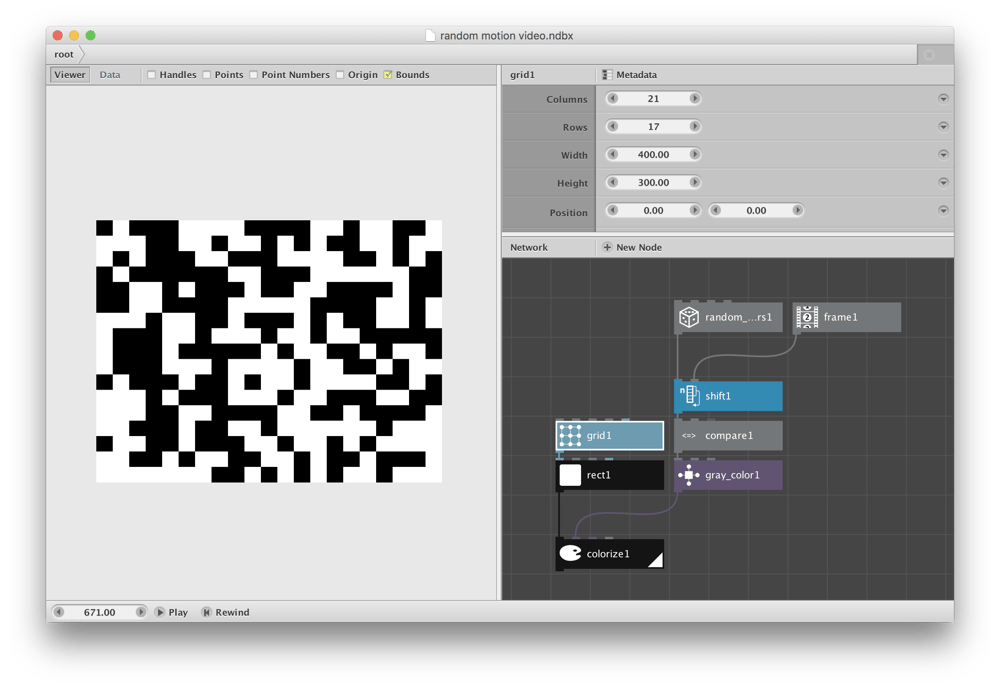Decrease the Height value with left arrow

[613, 182]
